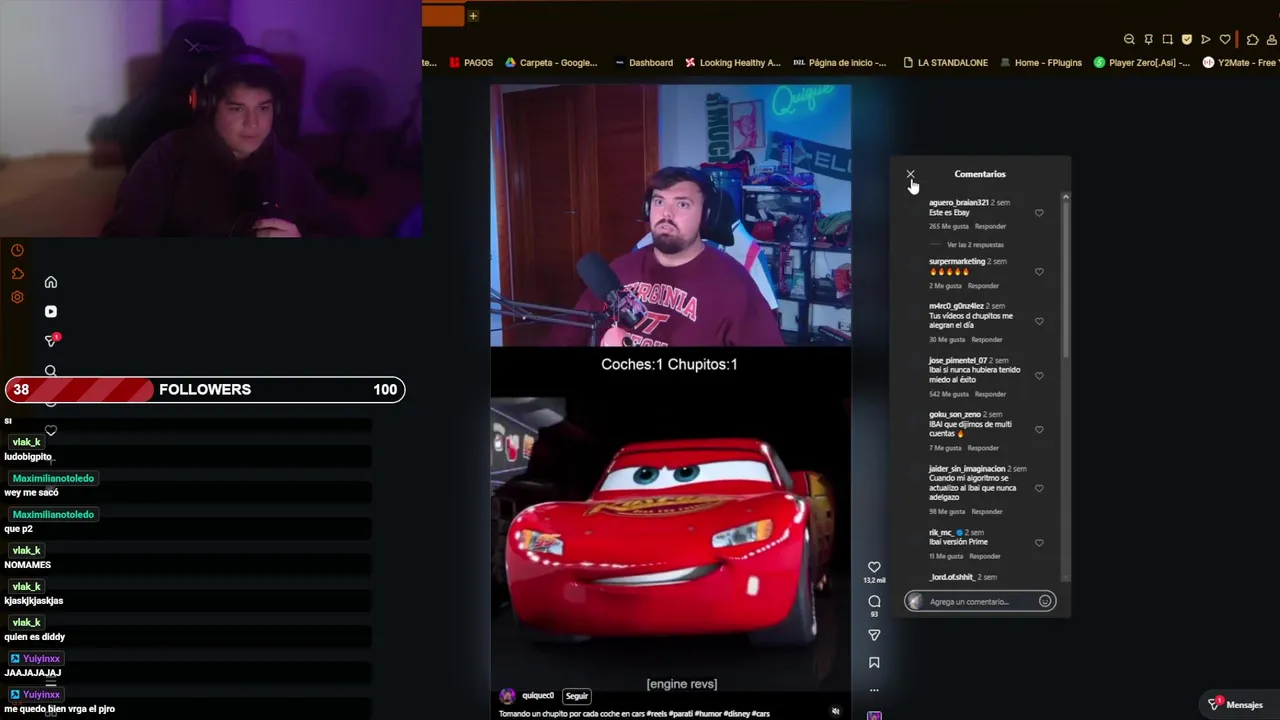The height and width of the screenshot is (720, 1280).
Task: Open the reel comments bubble icon
Action: [x=874, y=601]
